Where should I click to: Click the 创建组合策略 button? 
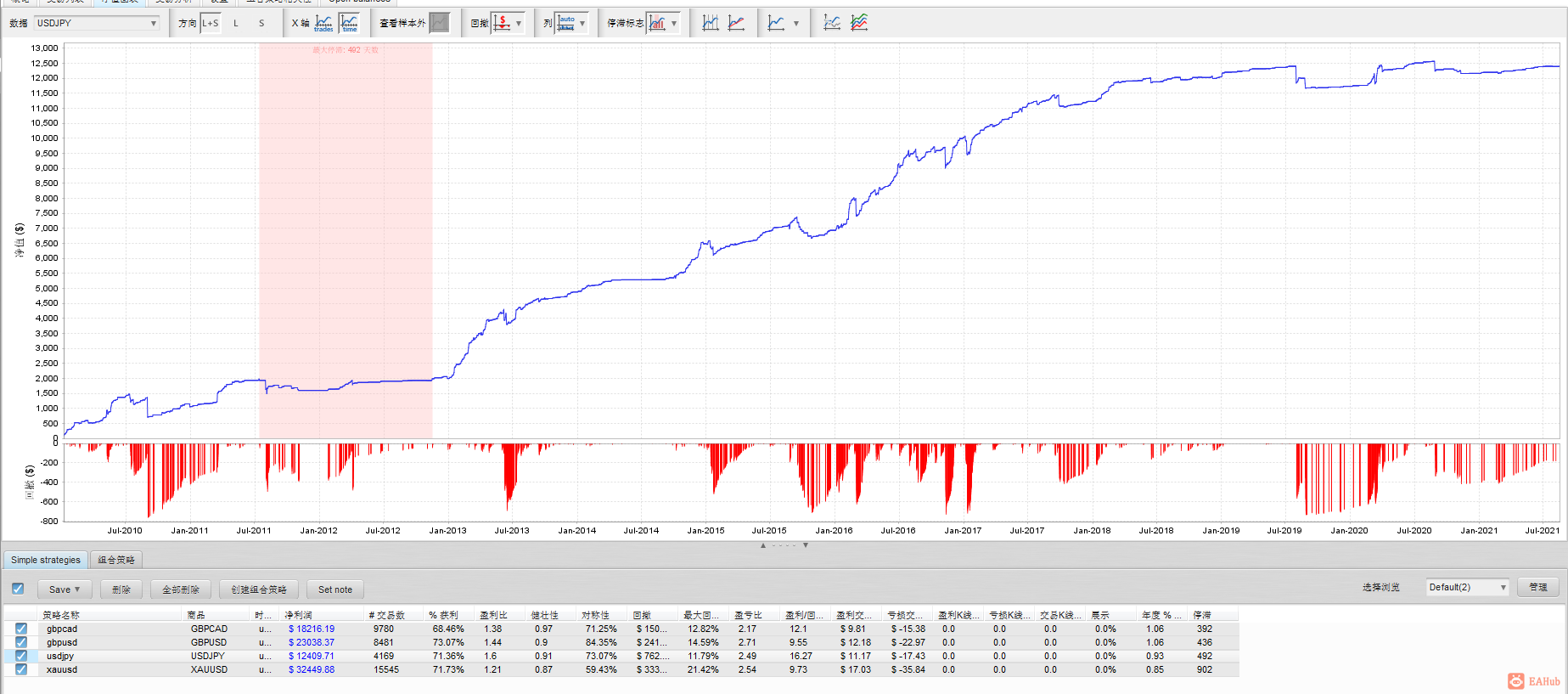tap(259, 590)
